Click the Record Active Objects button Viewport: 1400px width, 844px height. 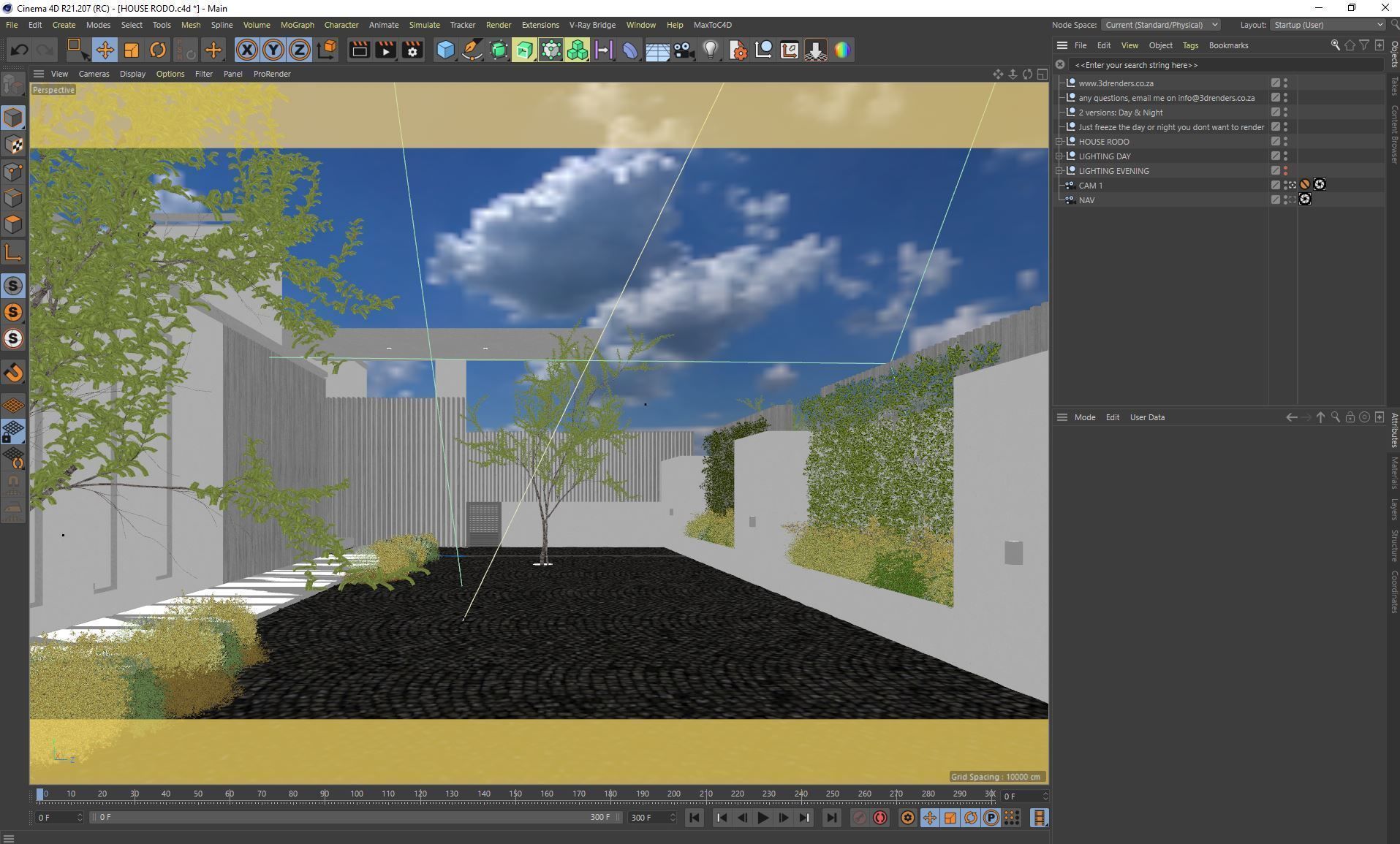pyautogui.click(x=860, y=818)
